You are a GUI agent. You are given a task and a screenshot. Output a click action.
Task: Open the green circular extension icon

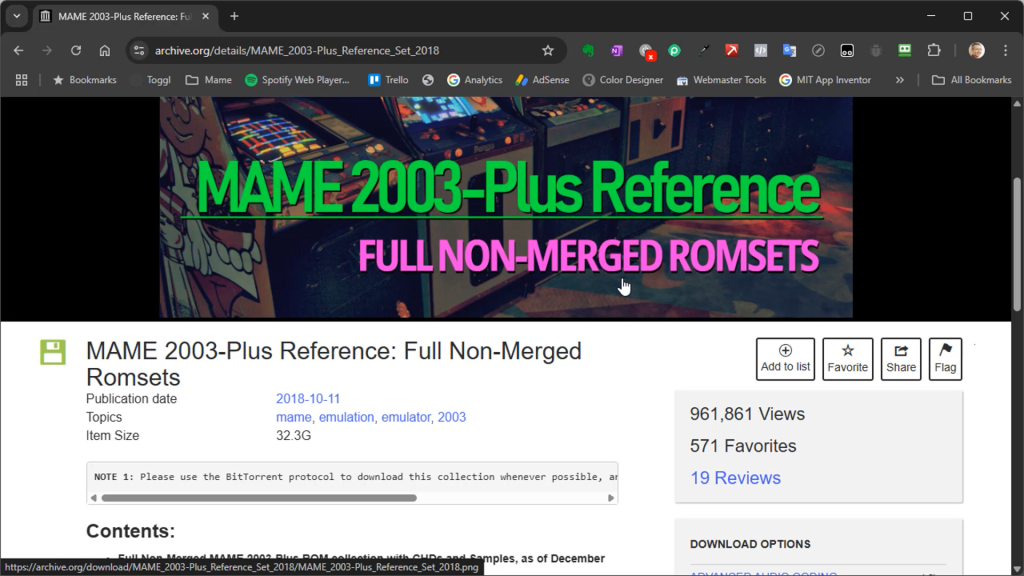point(675,50)
